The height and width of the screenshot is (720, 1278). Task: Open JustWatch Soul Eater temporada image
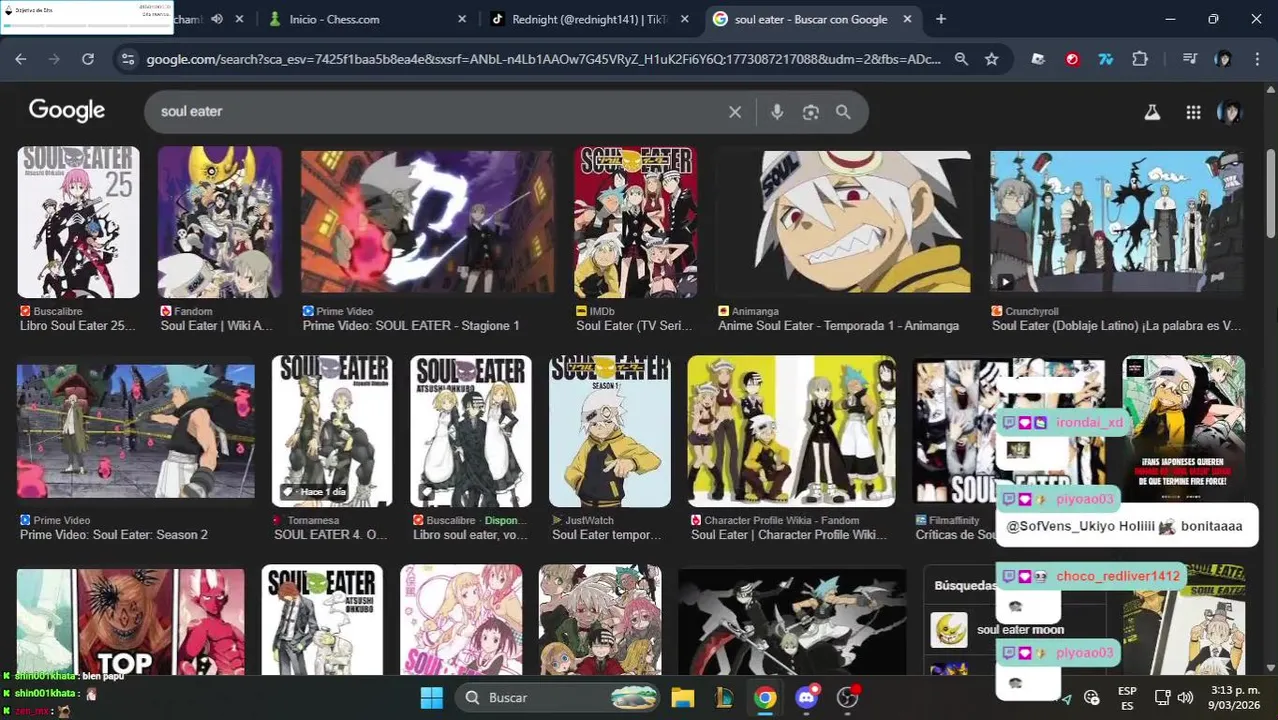click(x=610, y=431)
